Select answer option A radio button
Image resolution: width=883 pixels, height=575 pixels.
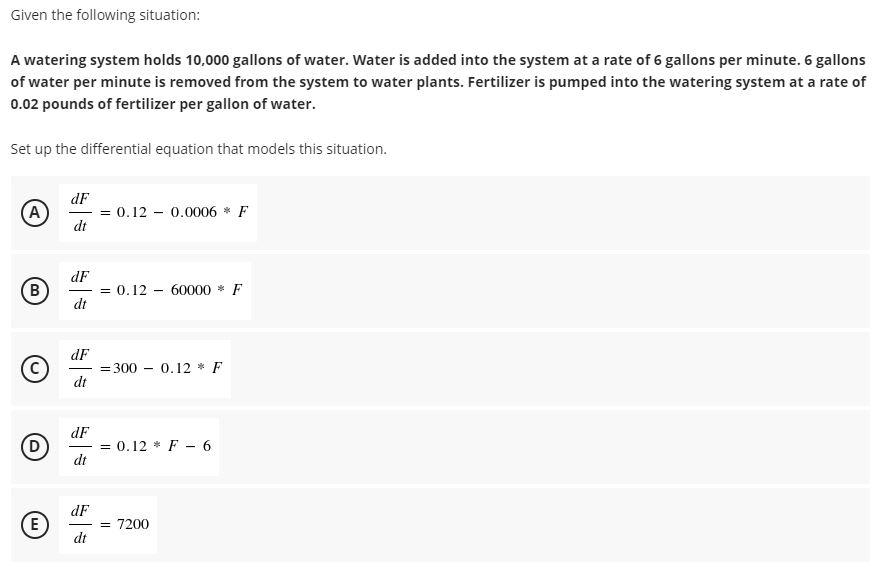(34, 213)
